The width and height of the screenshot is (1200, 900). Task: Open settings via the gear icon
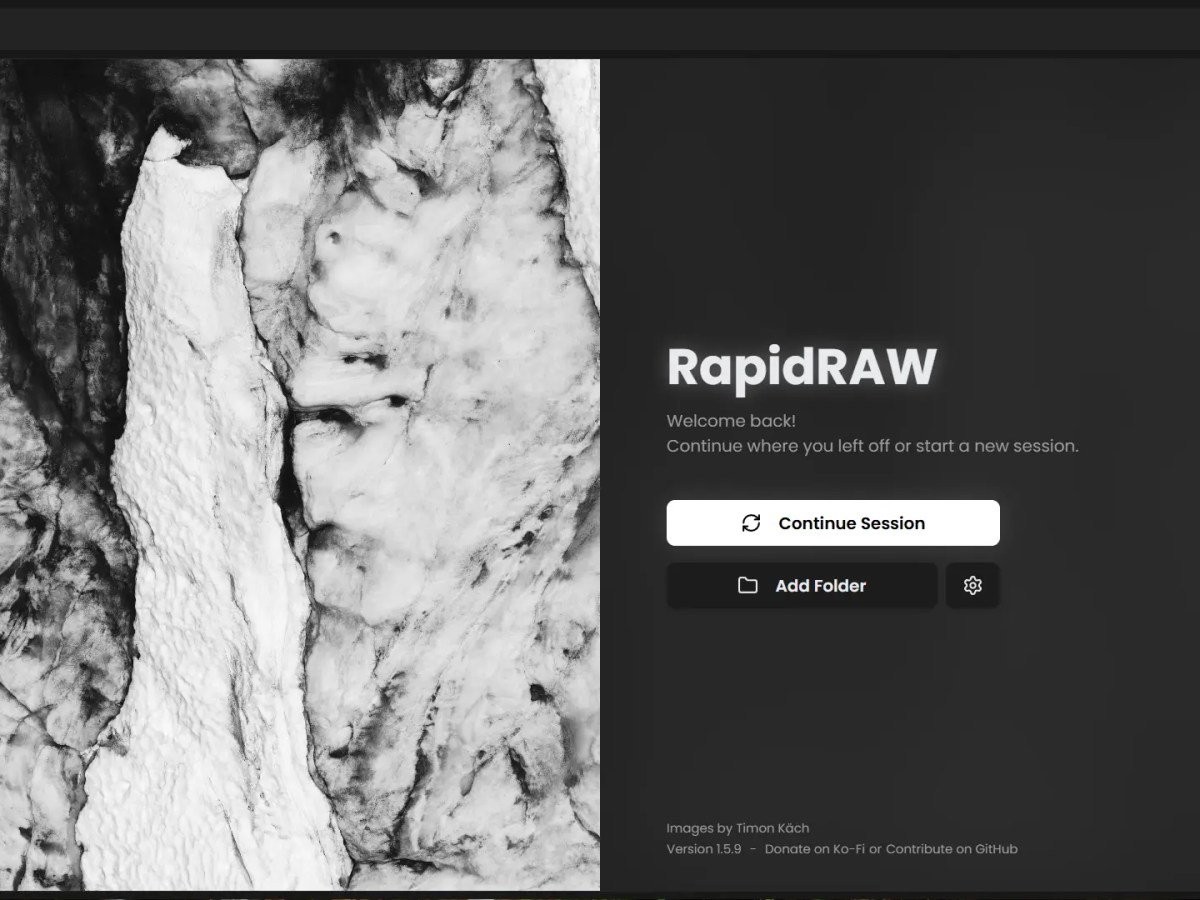973,586
